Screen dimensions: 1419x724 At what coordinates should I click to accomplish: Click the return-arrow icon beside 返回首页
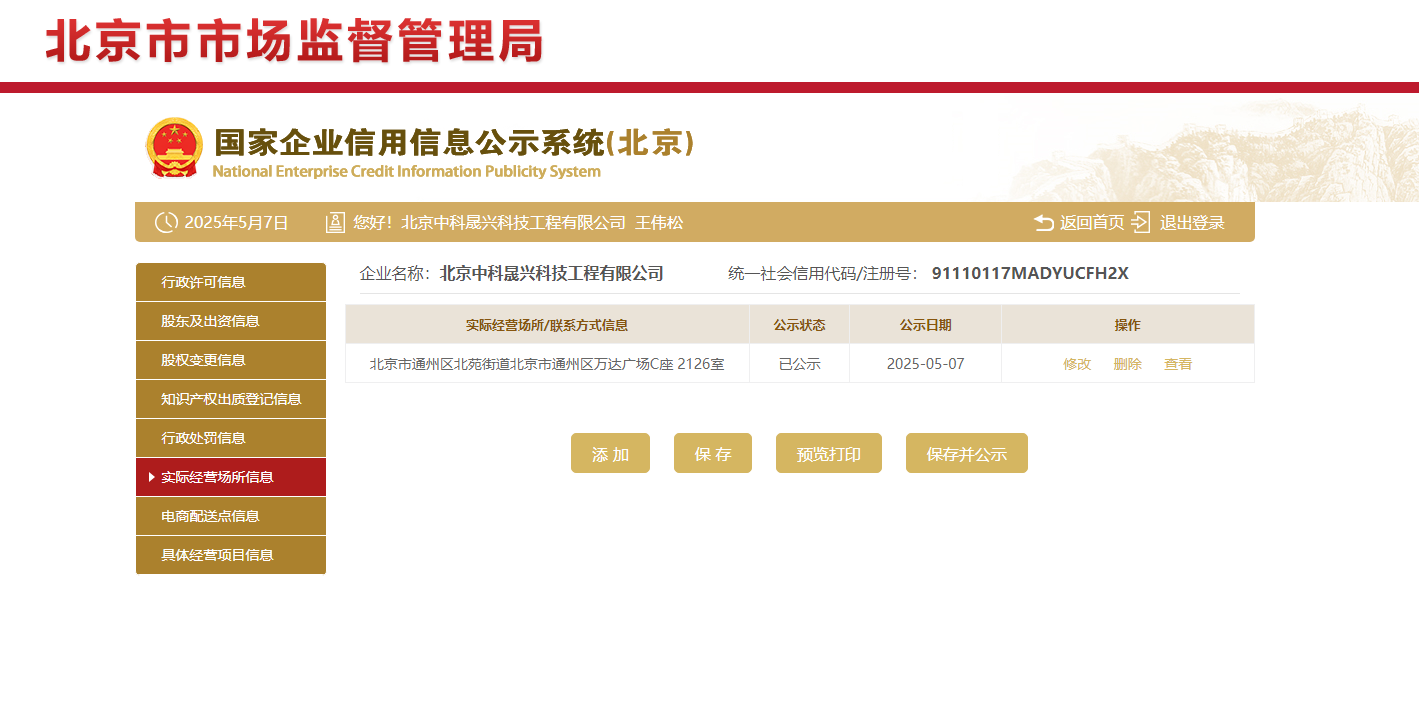coord(1044,222)
